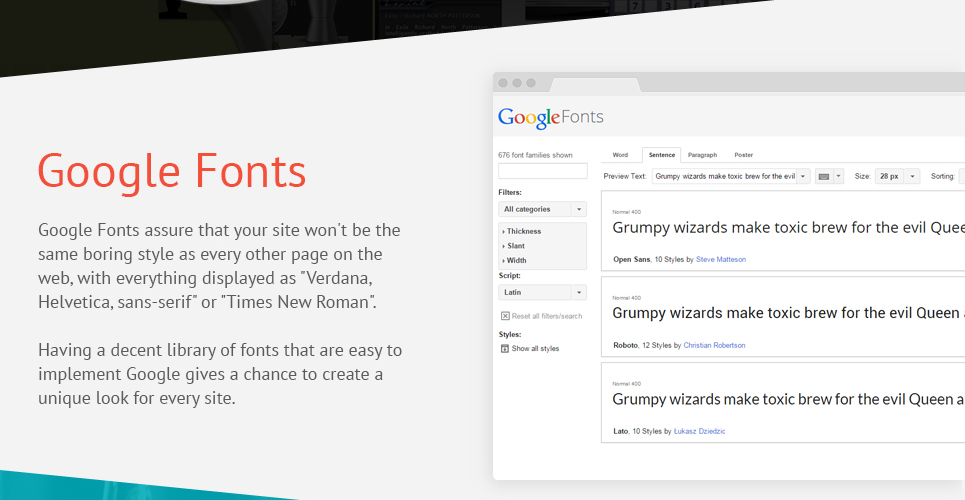Click the Roboto font name
The height and width of the screenshot is (500, 965).
click(625, 345)
